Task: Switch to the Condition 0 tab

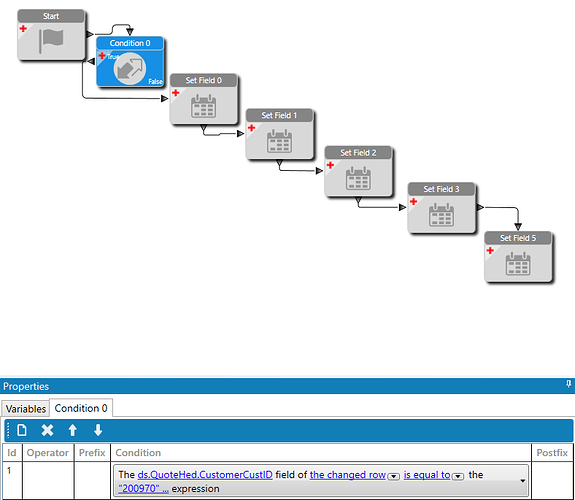Action: pyautogui.click(x=81, y=408)
